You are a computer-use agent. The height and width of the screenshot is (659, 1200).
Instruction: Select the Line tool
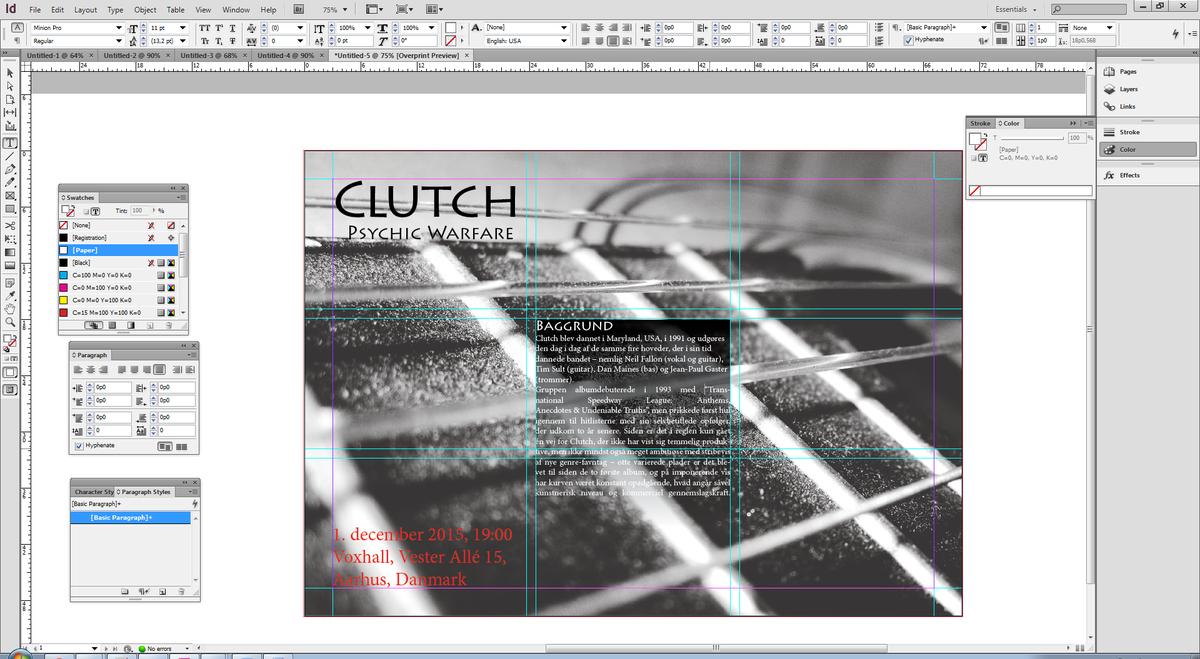point(10,157)
